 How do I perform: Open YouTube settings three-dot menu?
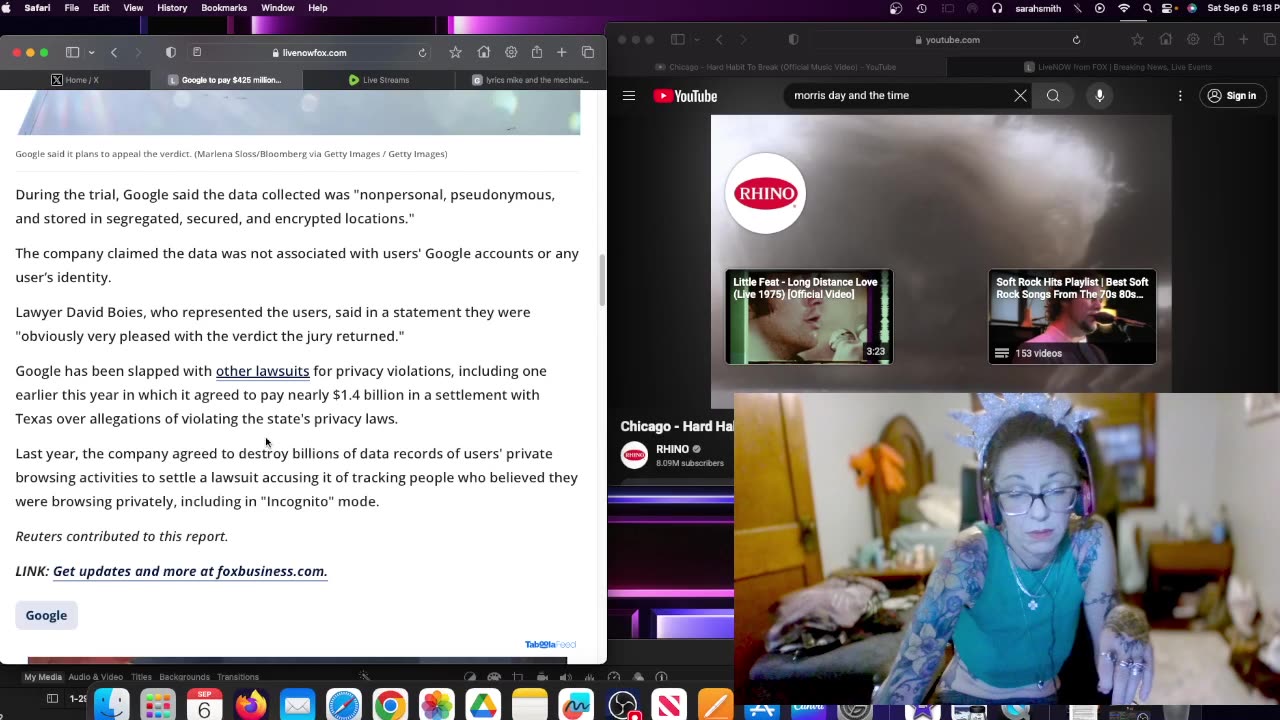(x=1180, y=96)
